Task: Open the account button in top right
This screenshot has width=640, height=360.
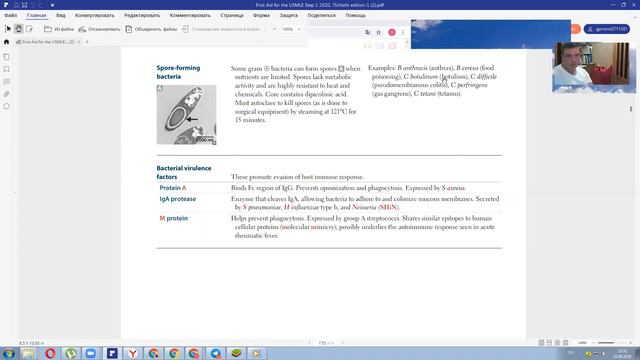Action: 607,29
